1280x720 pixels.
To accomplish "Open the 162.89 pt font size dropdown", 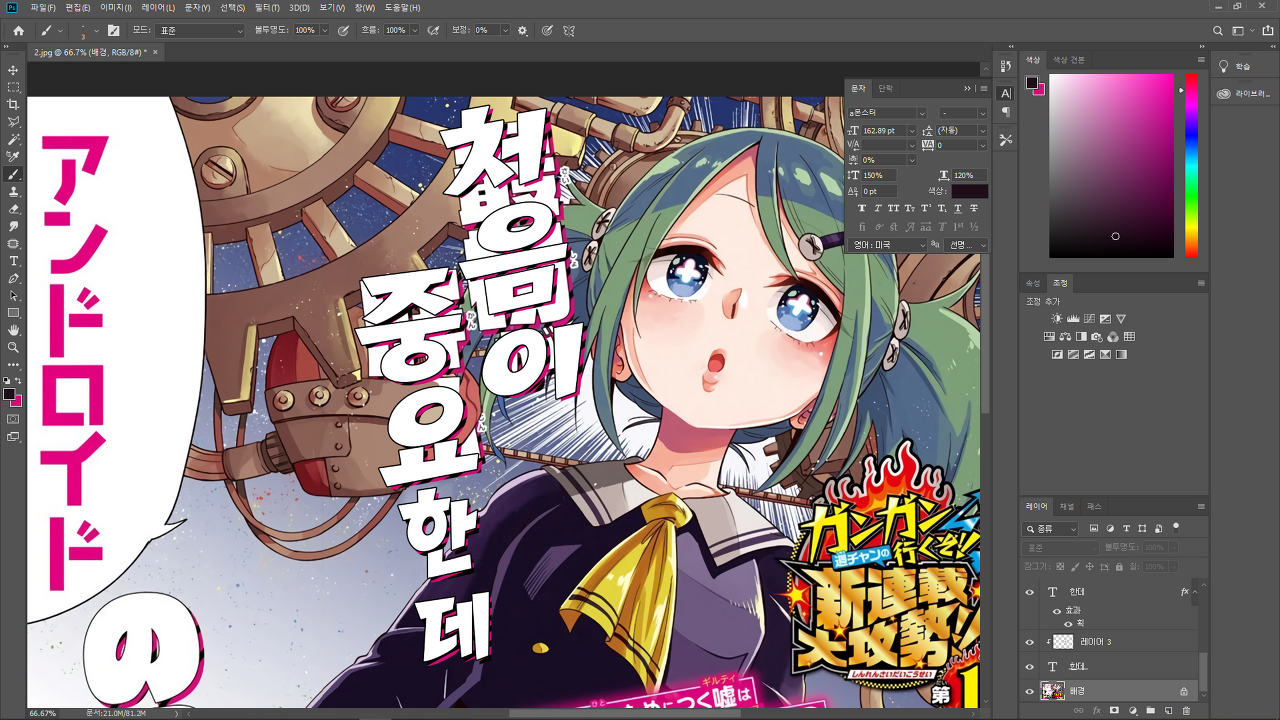I will pos(912,130).
